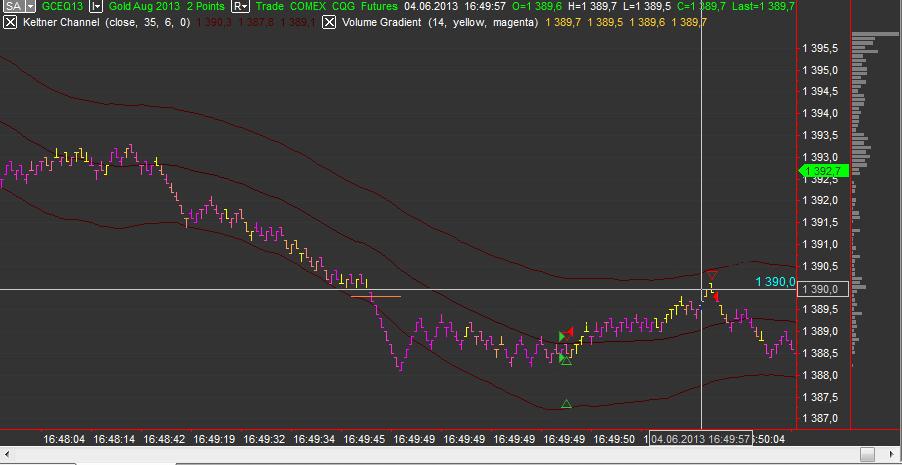The width and height of the screenshot is (902, 465).
Task: Click the 04.06.2013 16:49:57 crosshair time box
Action: [701, 439]
